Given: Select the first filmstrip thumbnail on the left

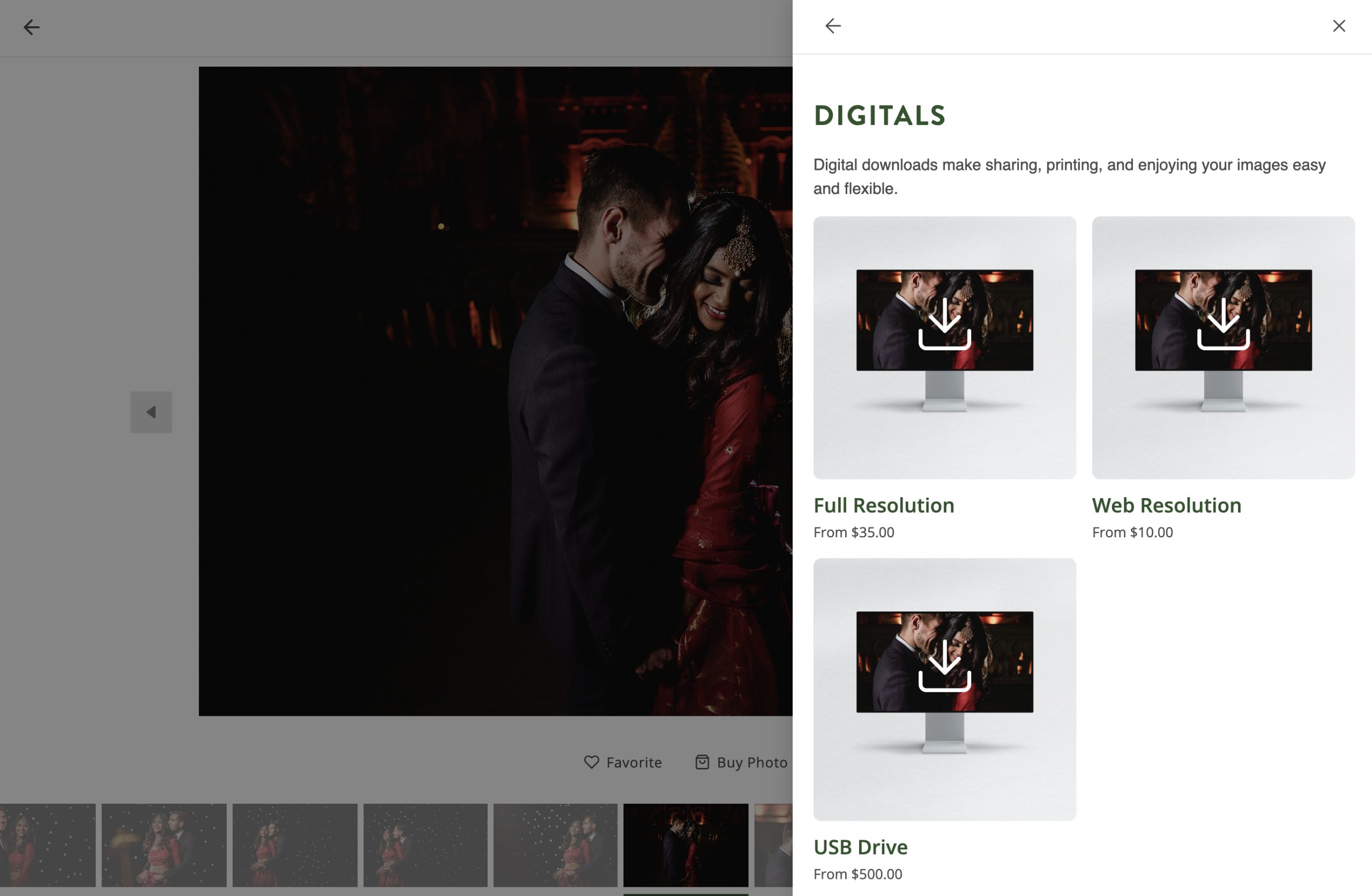Looking at the screenshot, I should 47,845.
